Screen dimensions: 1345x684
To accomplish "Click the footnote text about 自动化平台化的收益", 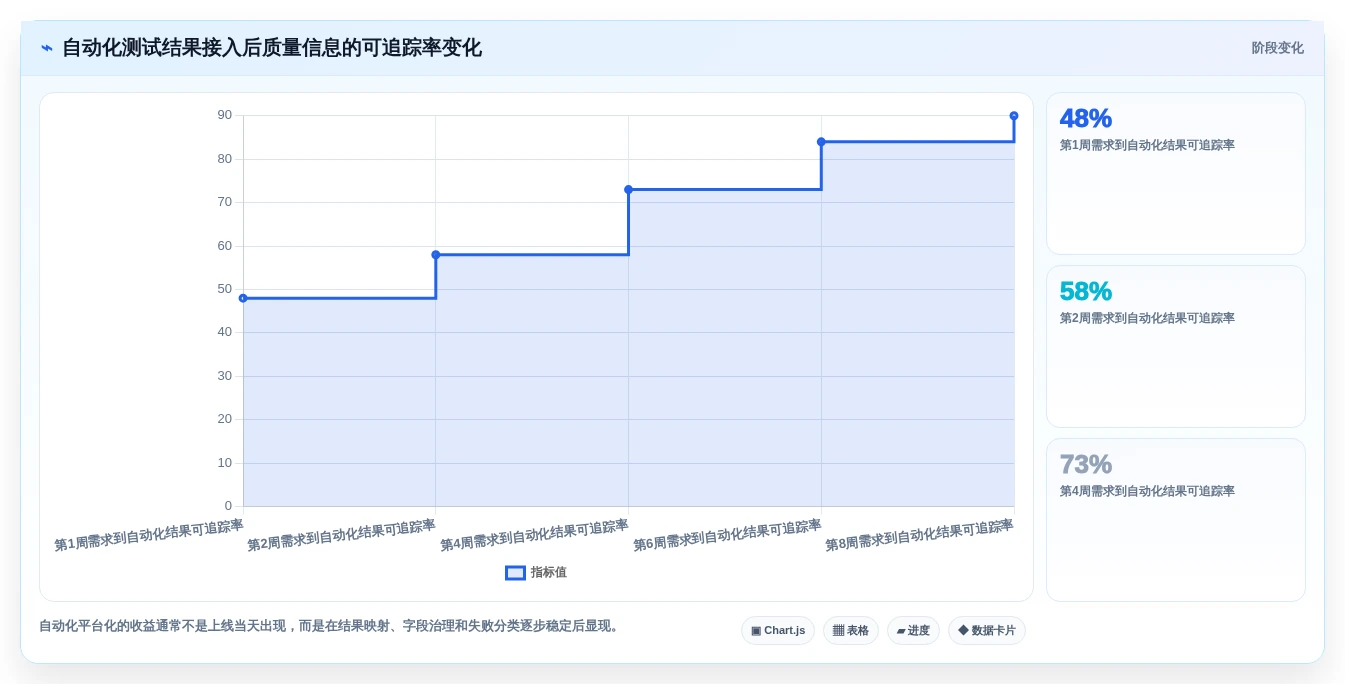I will click(331, 626).
